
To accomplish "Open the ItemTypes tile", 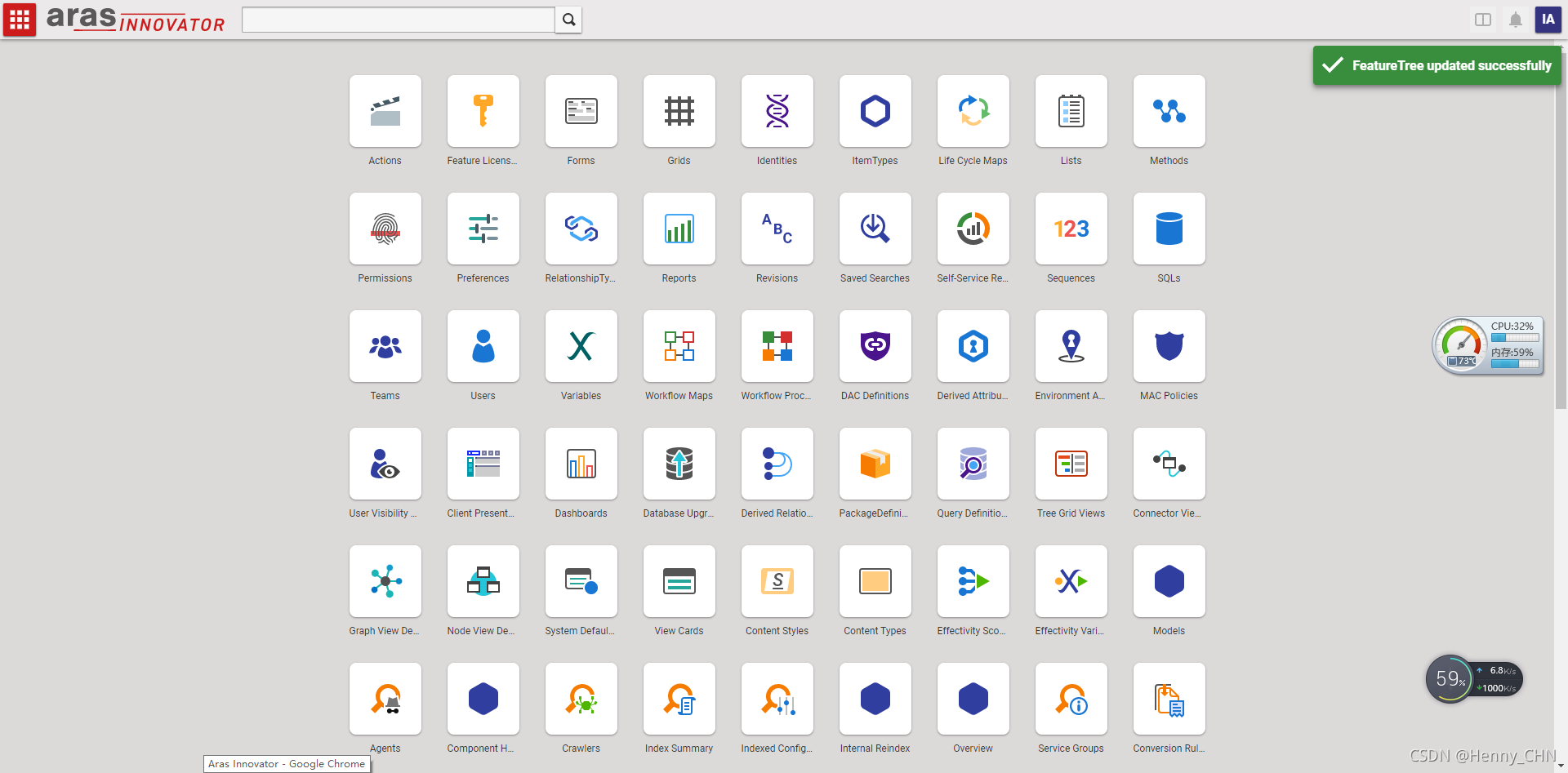I will pyautogui.click(x=875, y=111).
